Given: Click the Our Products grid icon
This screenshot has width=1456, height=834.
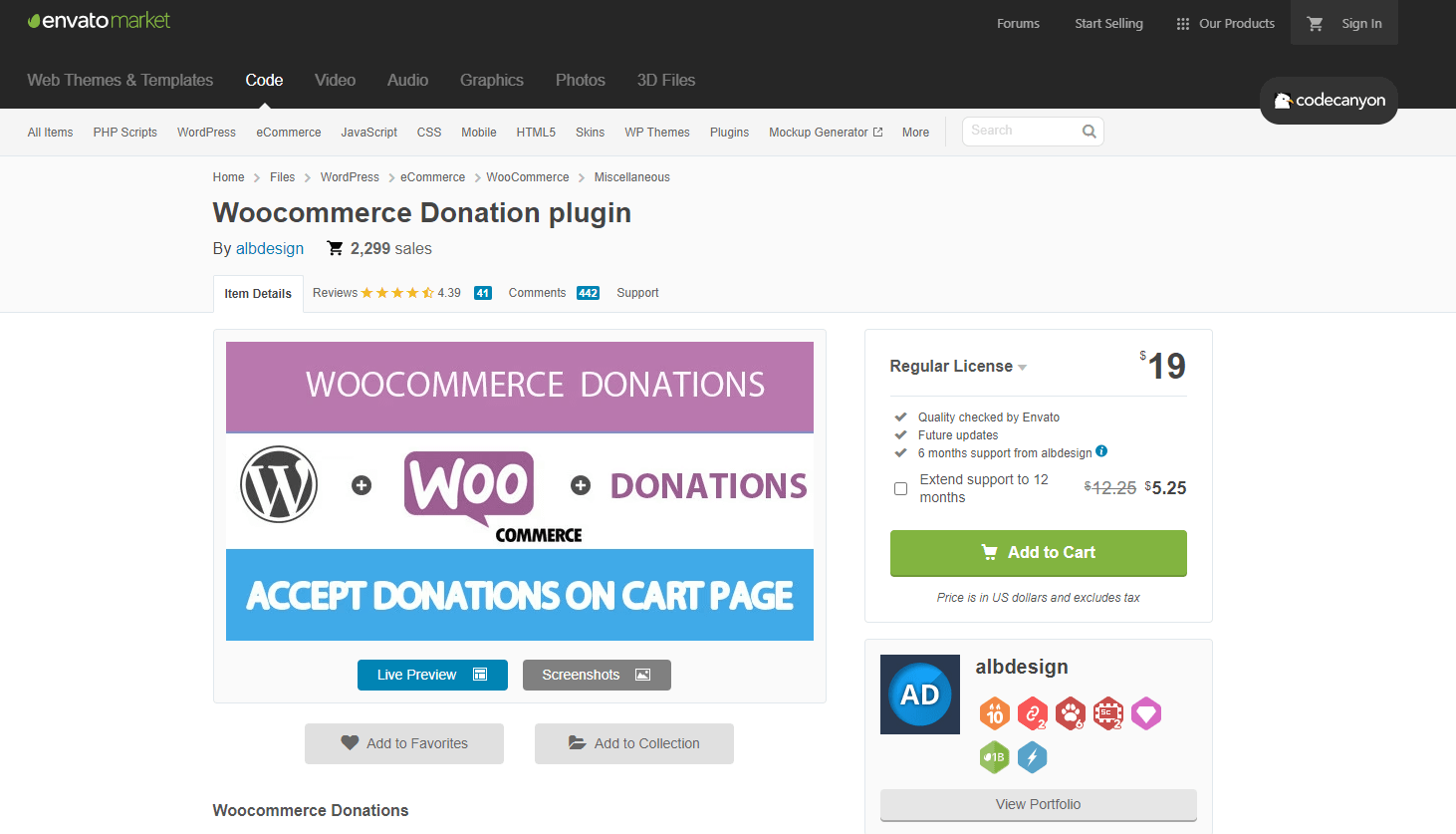Looking at the screenshot, I should click(x=1182, y=24).
